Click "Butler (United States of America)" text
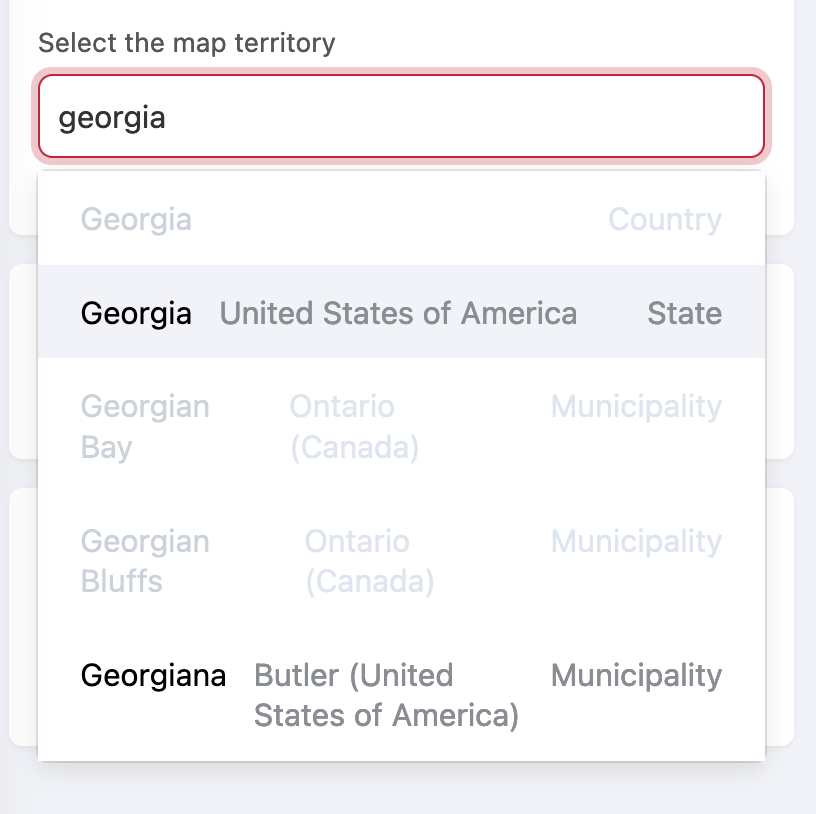 386,695
